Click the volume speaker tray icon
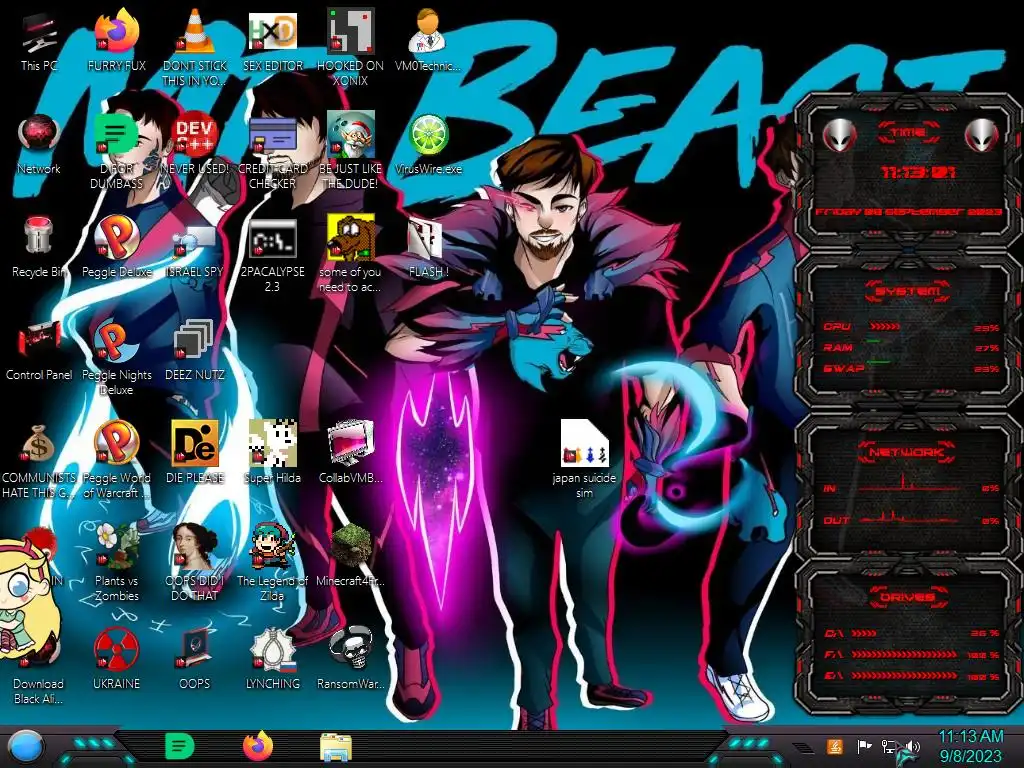This screenshot has width=1024, height=768. [912, 746]
